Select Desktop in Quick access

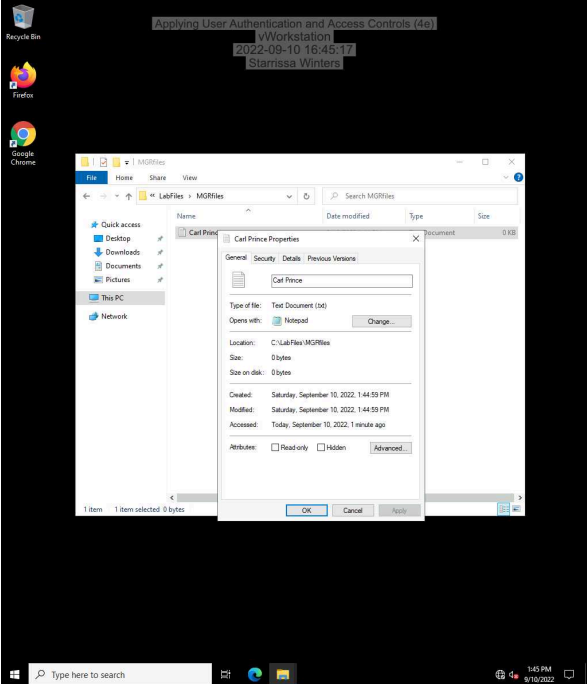pyautogui.click(x=118, y=238)
